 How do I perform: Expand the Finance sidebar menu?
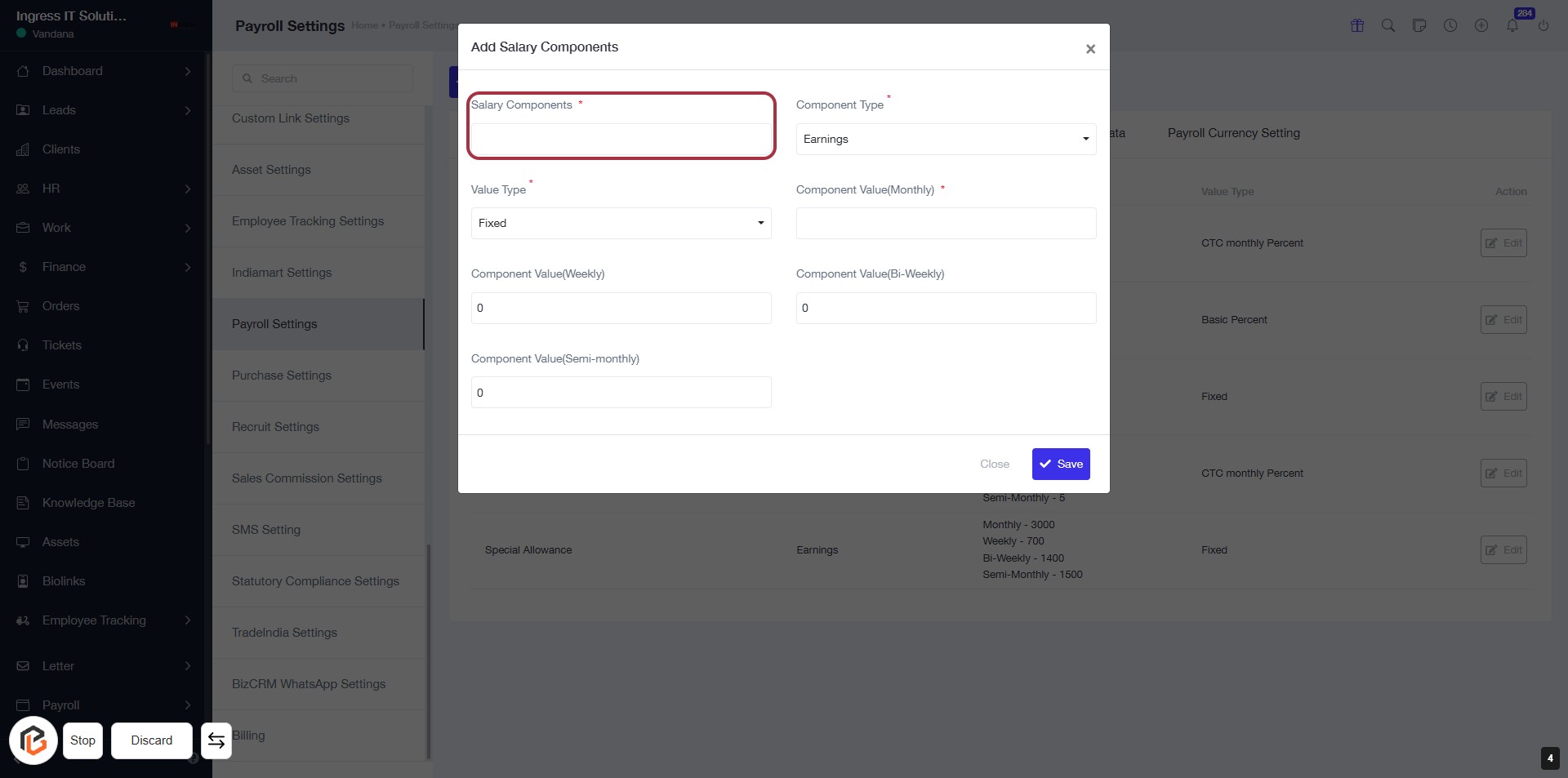[105, 267]
